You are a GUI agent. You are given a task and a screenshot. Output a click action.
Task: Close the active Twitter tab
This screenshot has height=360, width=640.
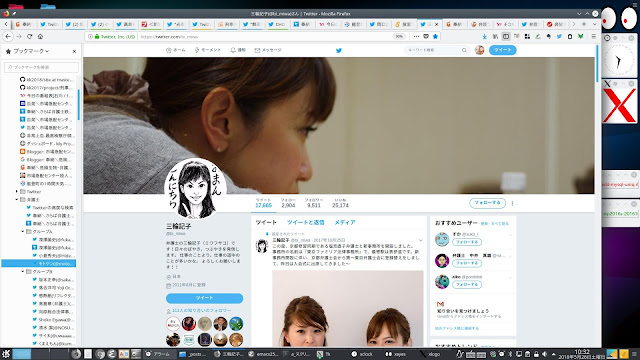point(436,24)
